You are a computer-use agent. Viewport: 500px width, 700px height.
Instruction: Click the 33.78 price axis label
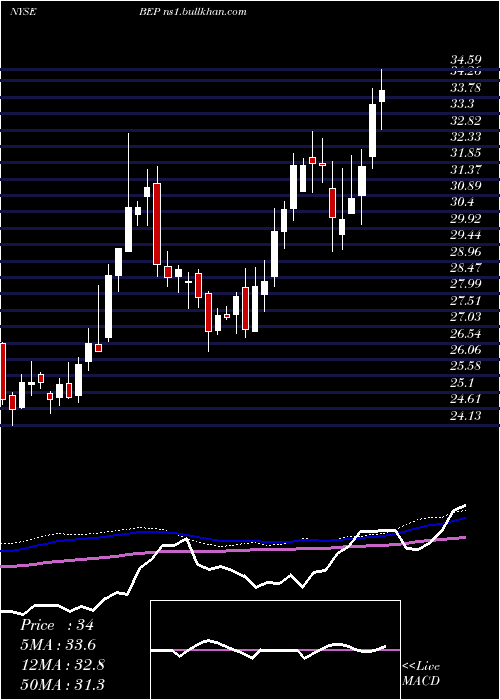coord(466,88)
